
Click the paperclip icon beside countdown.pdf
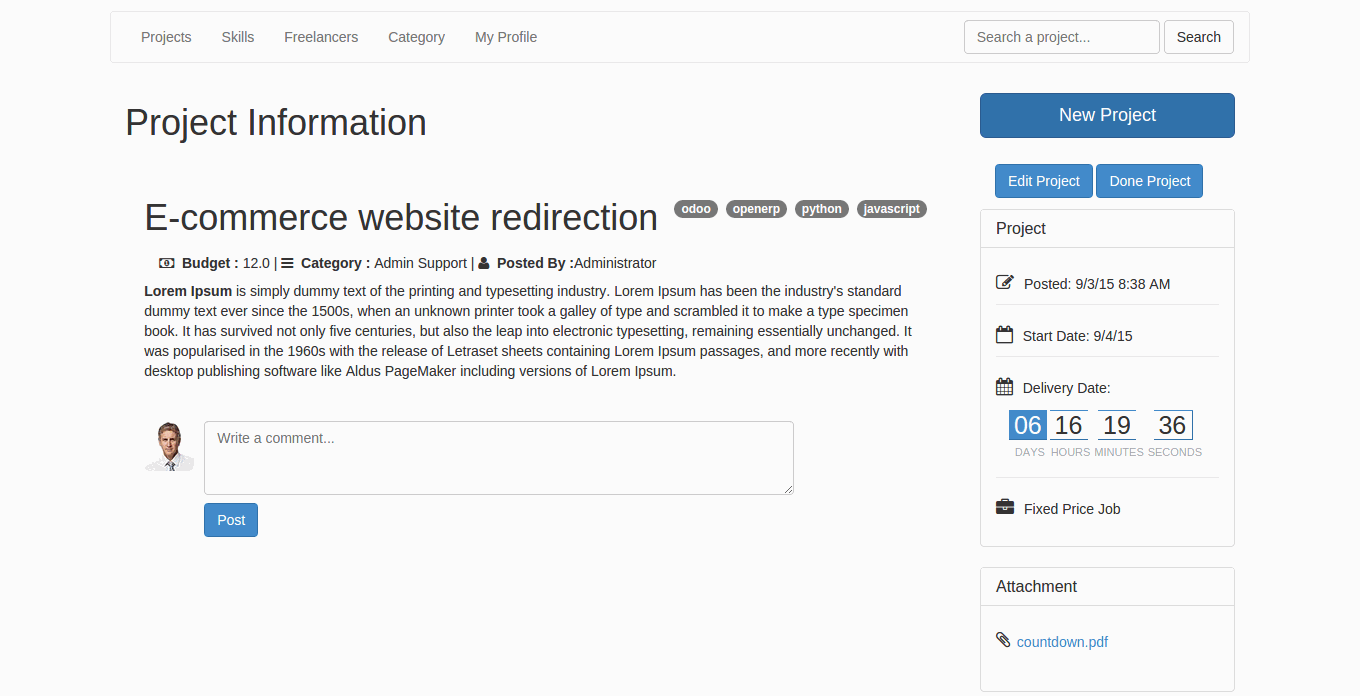click(x=1003, y=639)
